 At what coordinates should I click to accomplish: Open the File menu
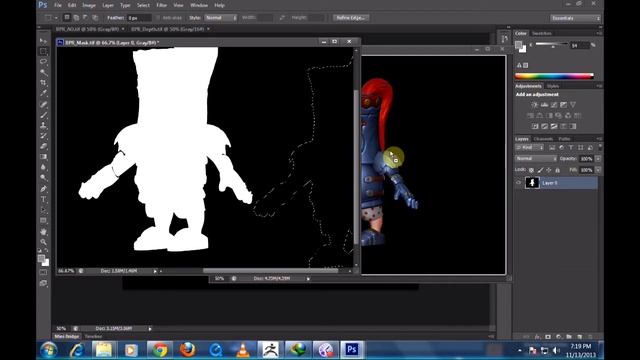58,5
